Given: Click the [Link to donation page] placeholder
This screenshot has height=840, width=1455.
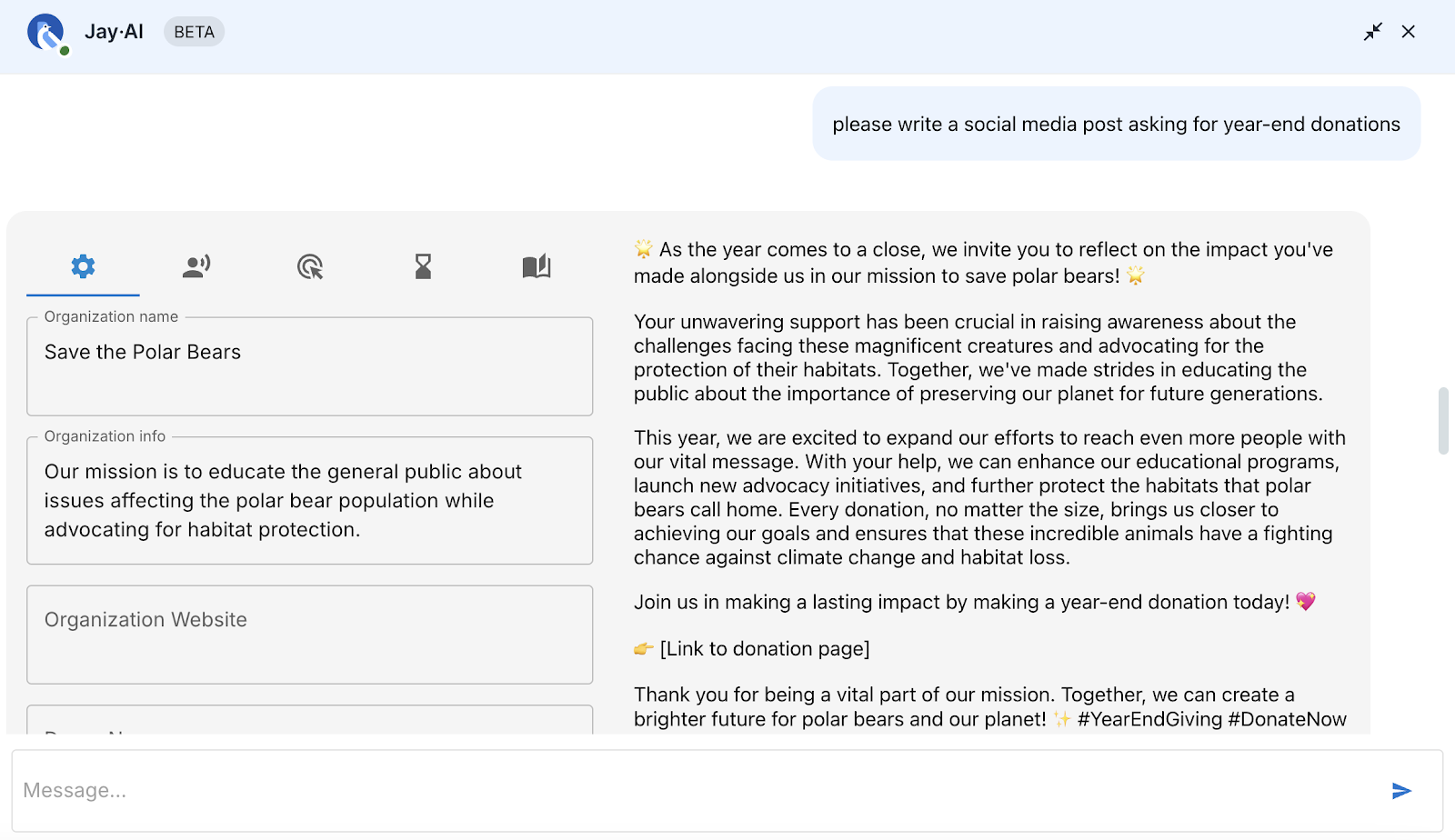Looking at the screenshot, I should 764,649.
